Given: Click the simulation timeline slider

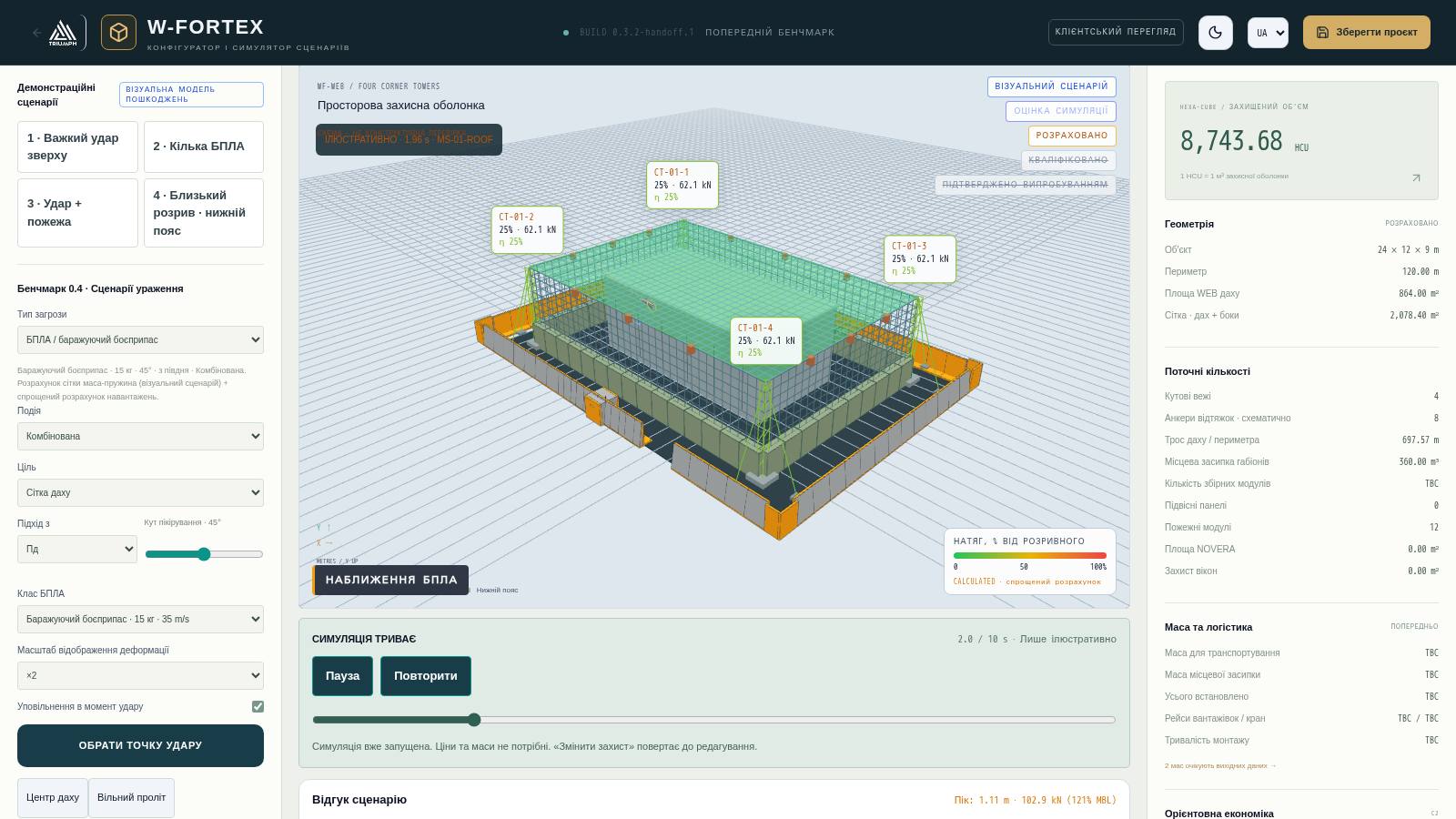Looking at the screenshot, I should pyautogui.click(x=714, y=720).
